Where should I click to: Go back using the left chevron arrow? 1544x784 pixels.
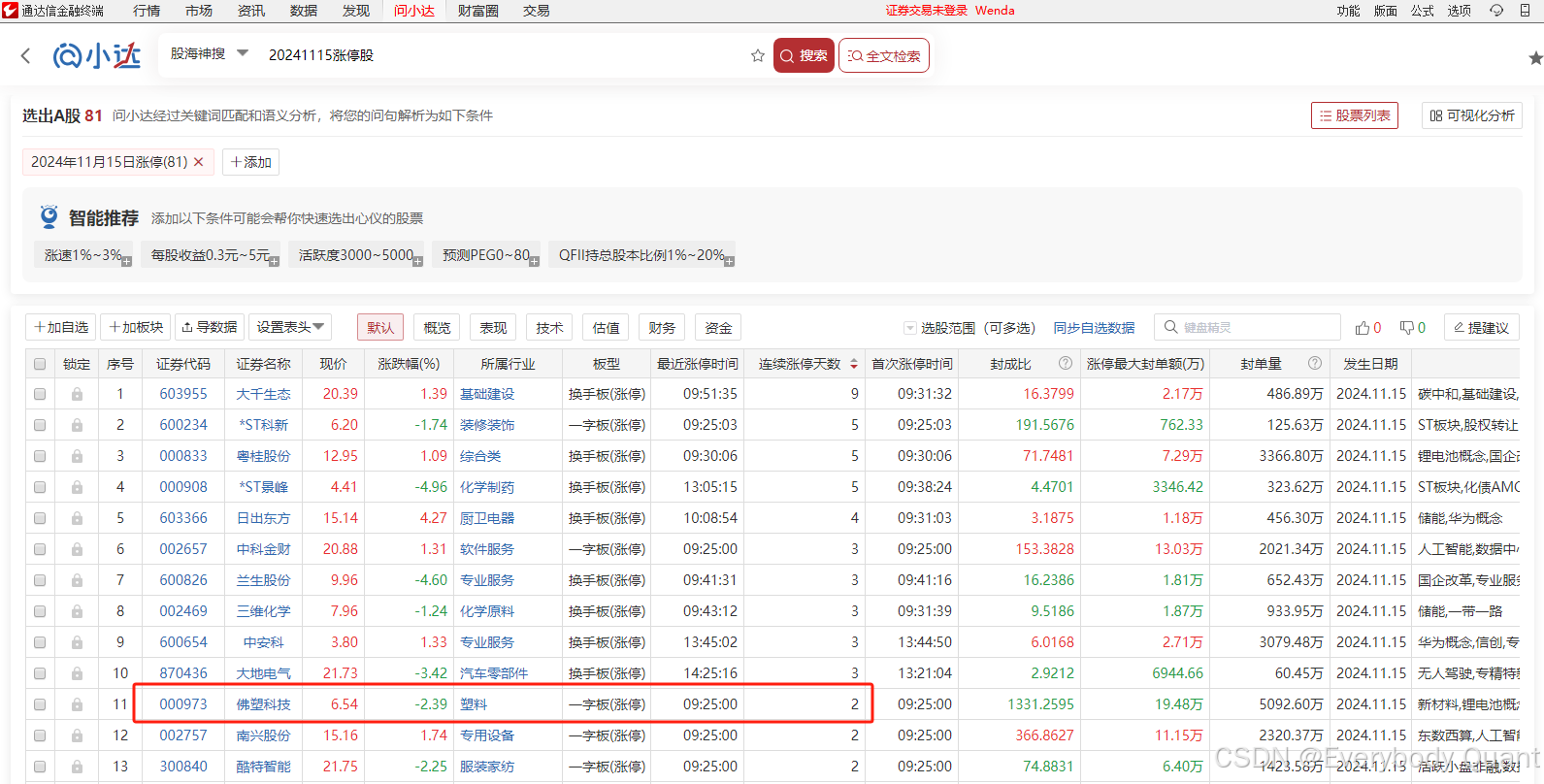(x=25, y=56)
